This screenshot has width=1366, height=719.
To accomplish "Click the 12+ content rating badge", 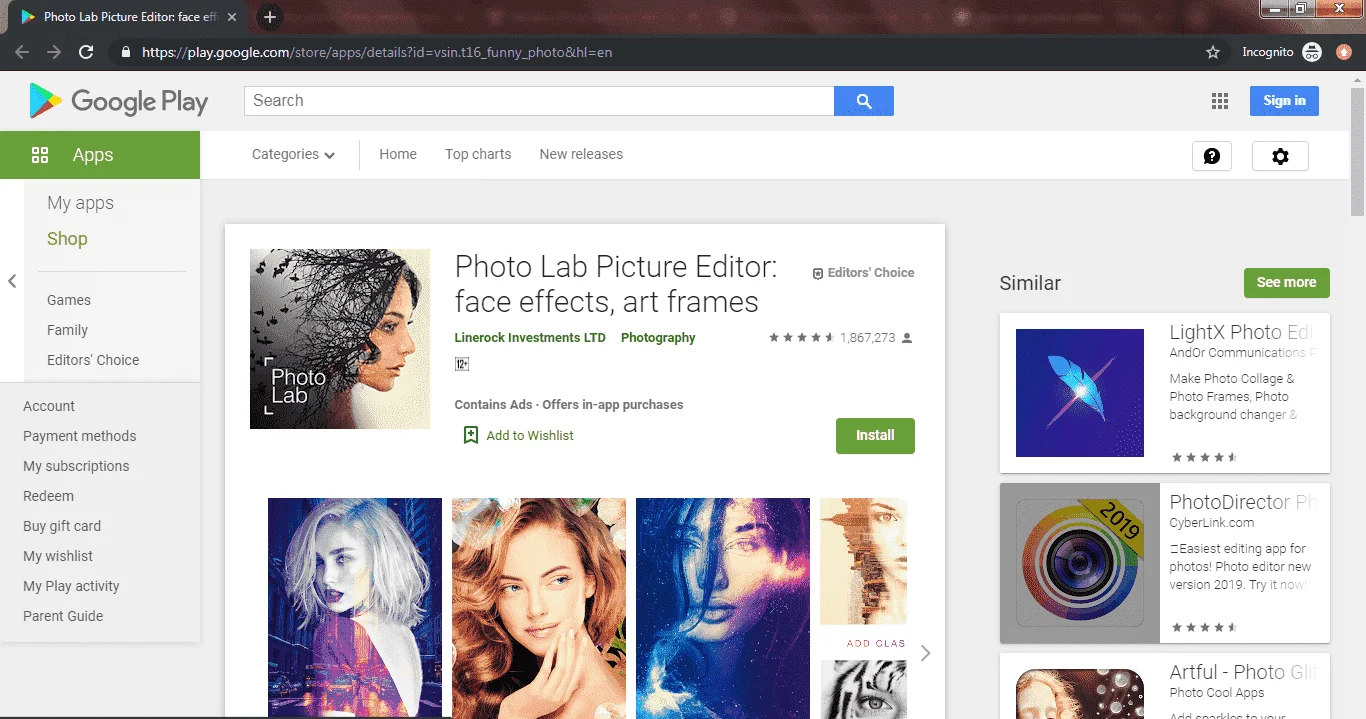I will pyautogui.click(x=462, y=364).
